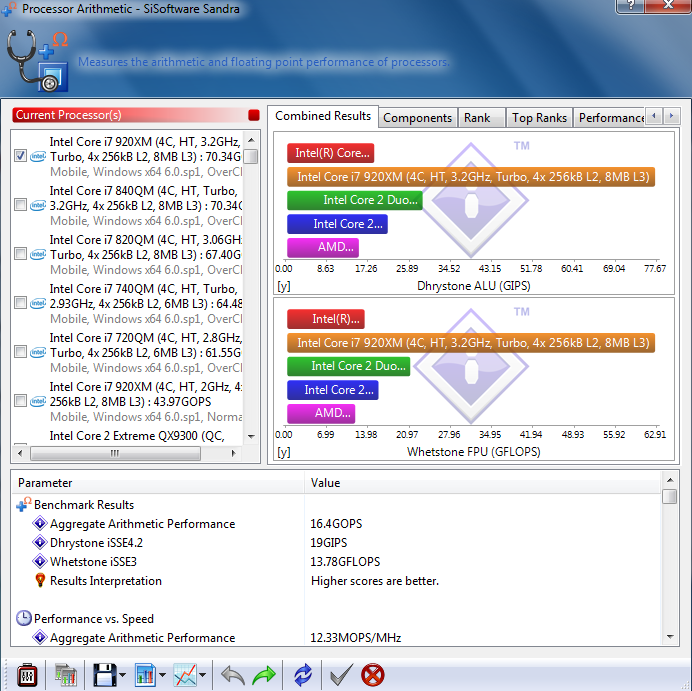Click the help question mark title button

pyautogui.click(x=630, y=5)
